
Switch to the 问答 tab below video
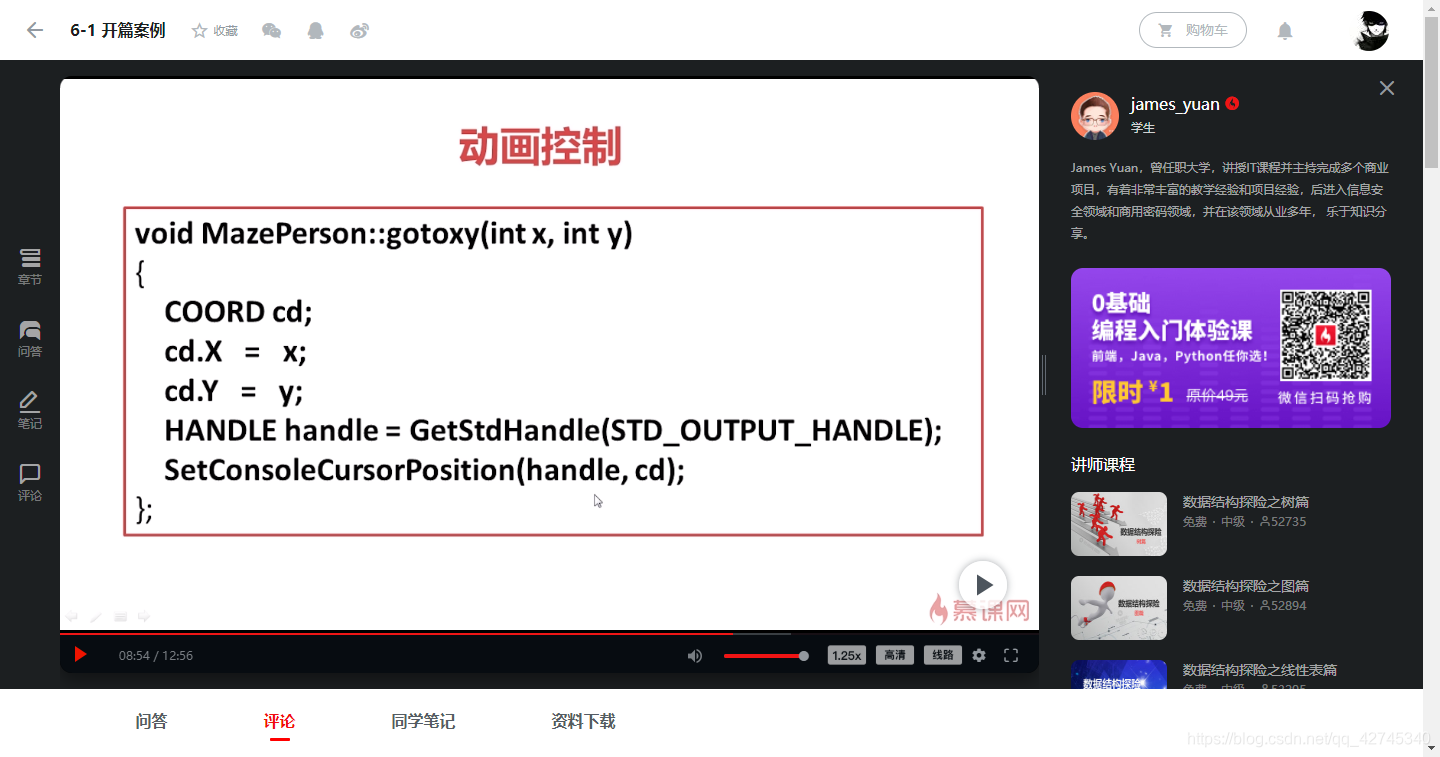tap(151, 721)
